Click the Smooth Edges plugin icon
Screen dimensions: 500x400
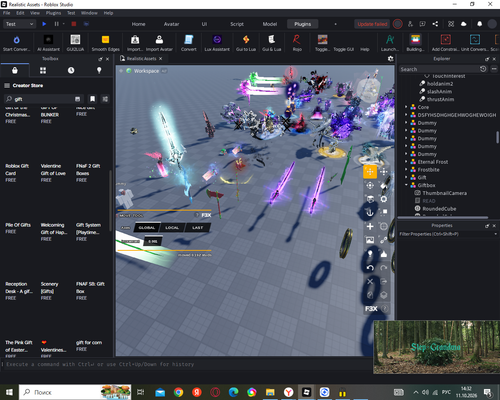105,40
